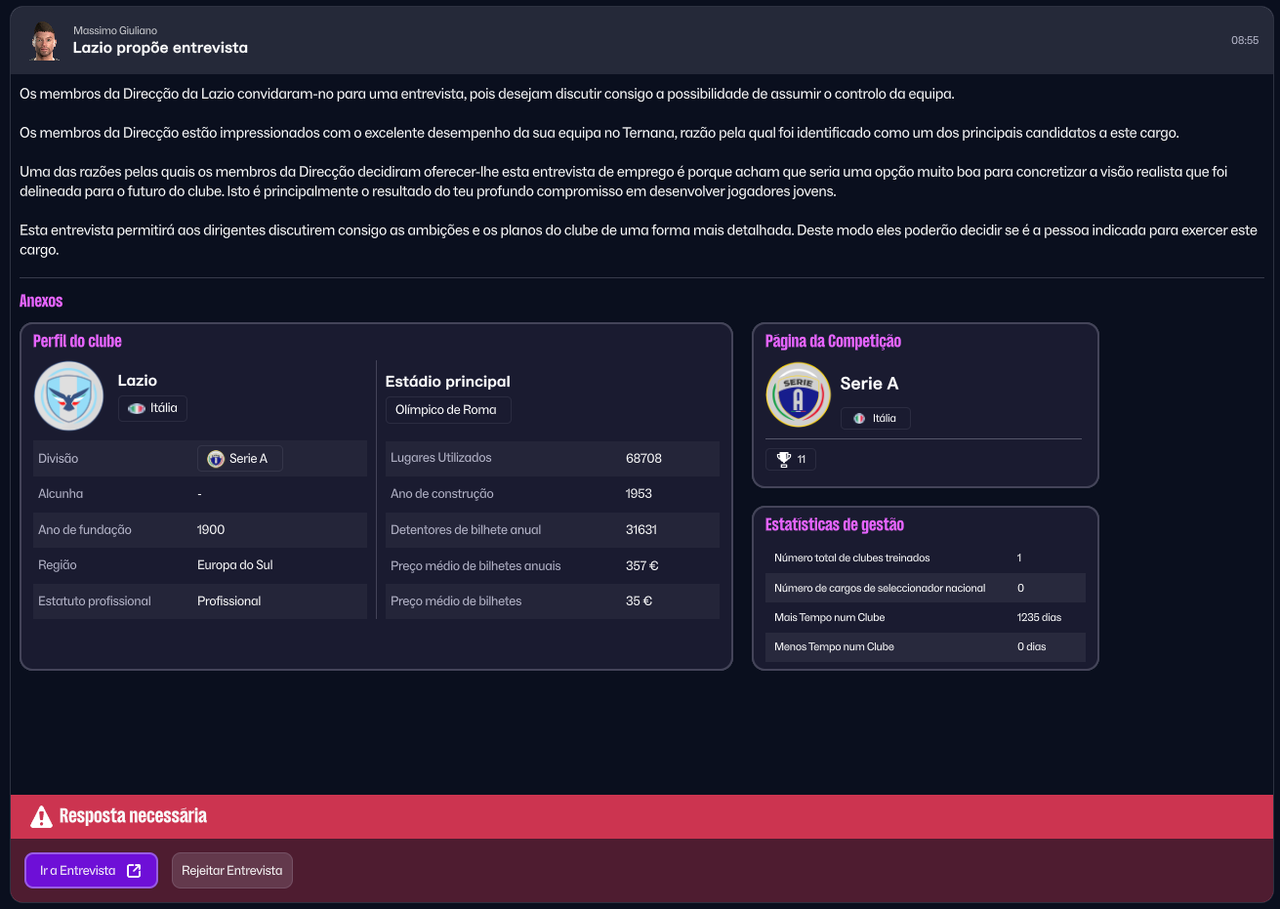Go to the interview with Ir a Entrevista

[x=91, y=870]
